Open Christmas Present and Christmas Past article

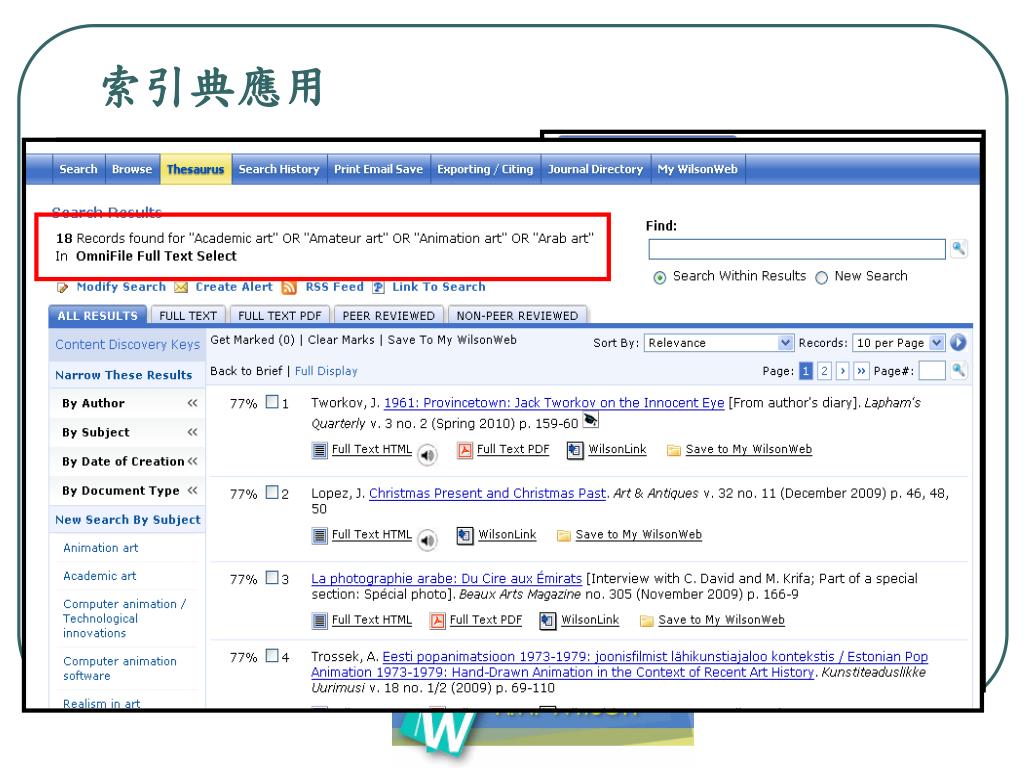[x=487, y=493]
